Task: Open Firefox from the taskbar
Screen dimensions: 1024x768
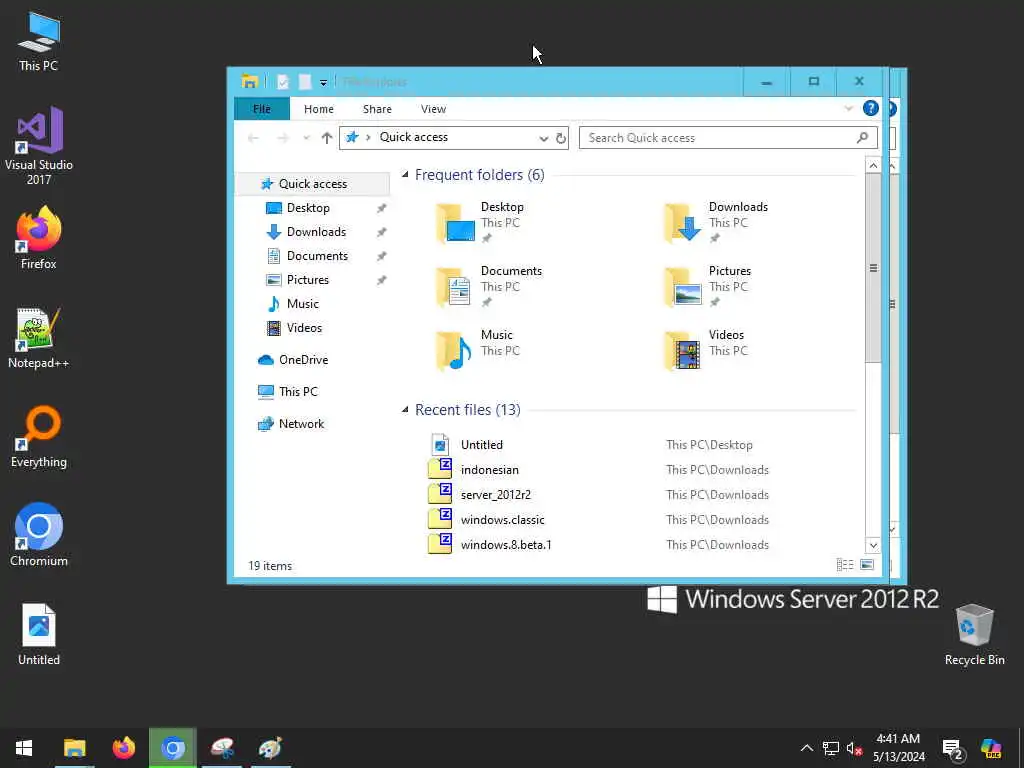Action: click(123, 748)
